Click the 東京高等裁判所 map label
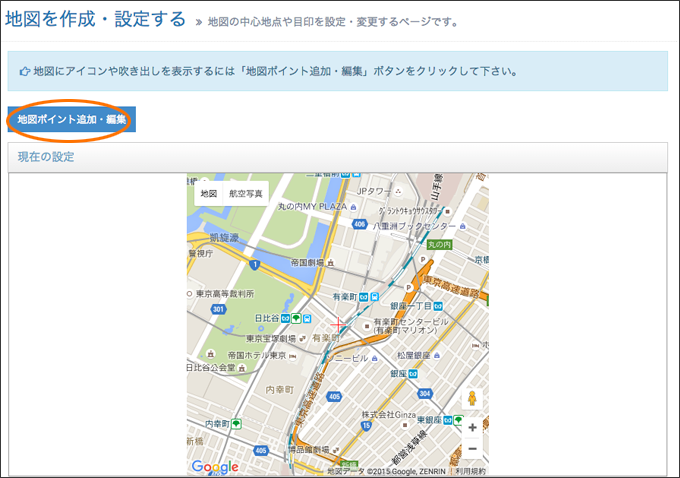Screen dimensions: 680x478 225,294
